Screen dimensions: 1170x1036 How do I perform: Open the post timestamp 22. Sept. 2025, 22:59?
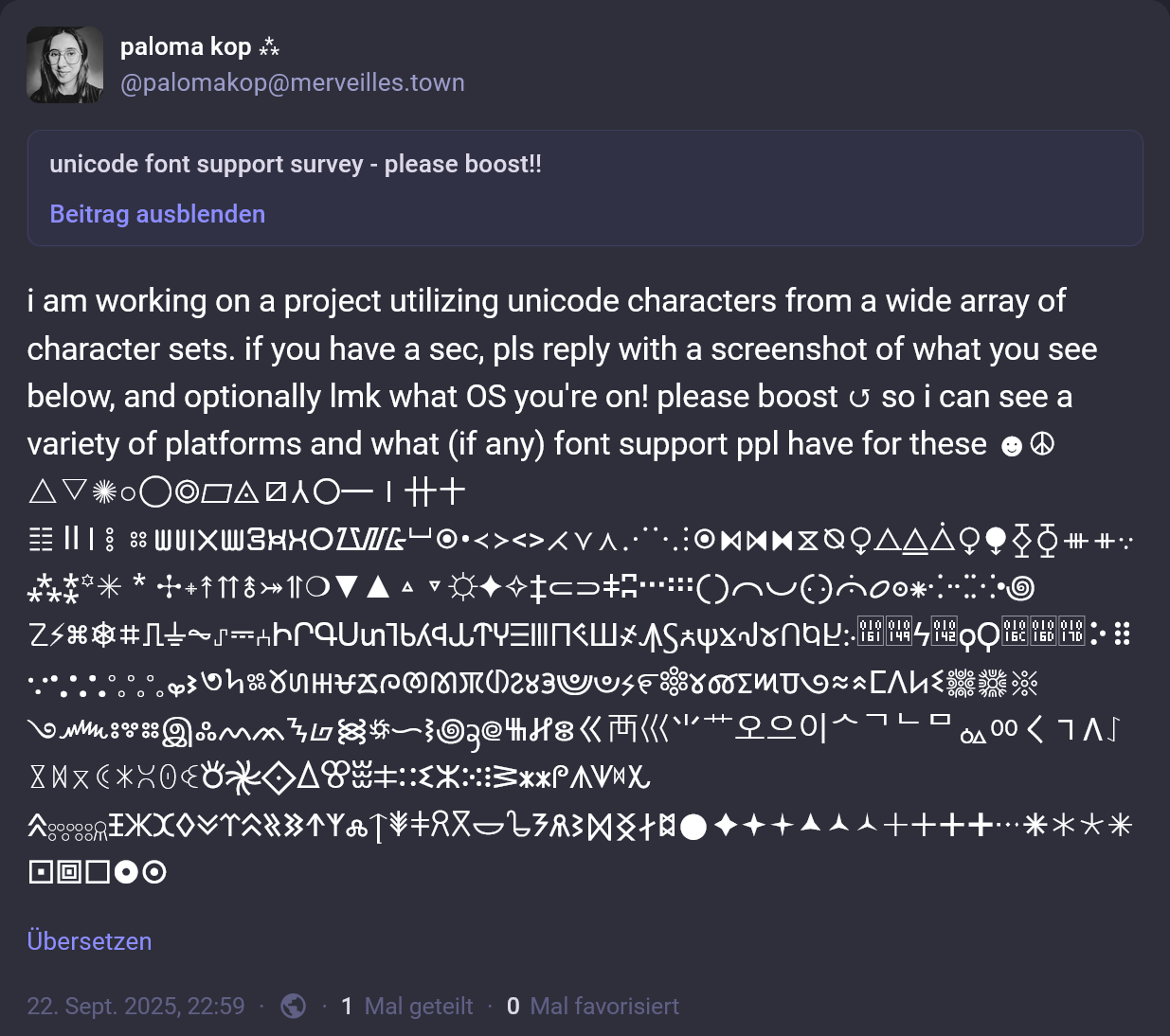(x=135, y=1006)
